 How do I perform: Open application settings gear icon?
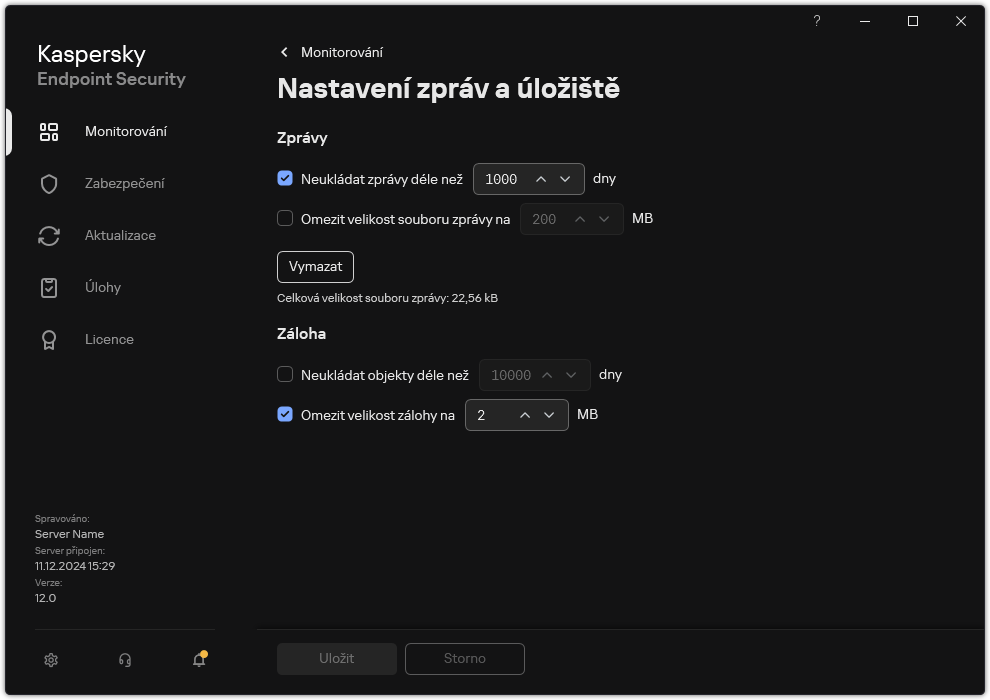tap(50, 660)
